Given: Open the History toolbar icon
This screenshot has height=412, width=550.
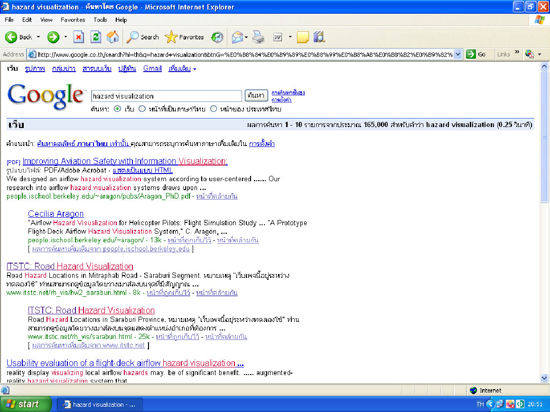Looking at the screenshot, I should click(x=217, y=37).
